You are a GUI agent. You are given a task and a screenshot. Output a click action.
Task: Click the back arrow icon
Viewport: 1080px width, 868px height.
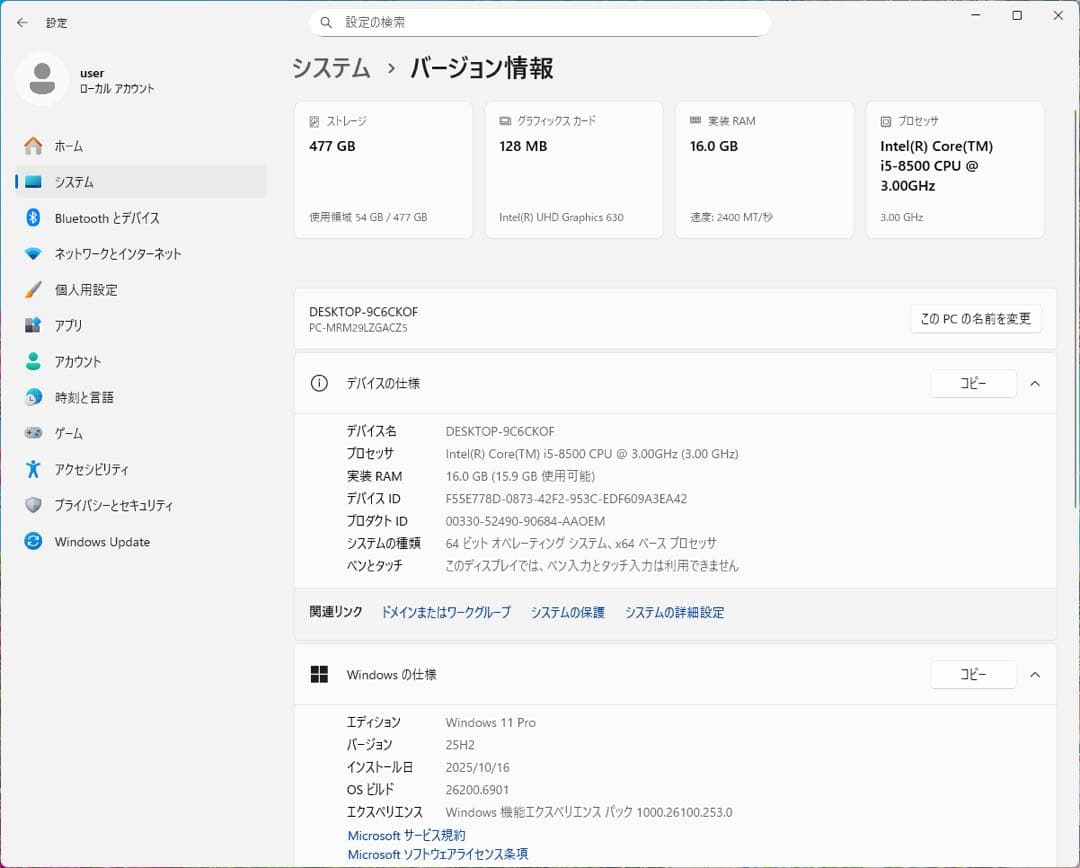tap(22, 22)
